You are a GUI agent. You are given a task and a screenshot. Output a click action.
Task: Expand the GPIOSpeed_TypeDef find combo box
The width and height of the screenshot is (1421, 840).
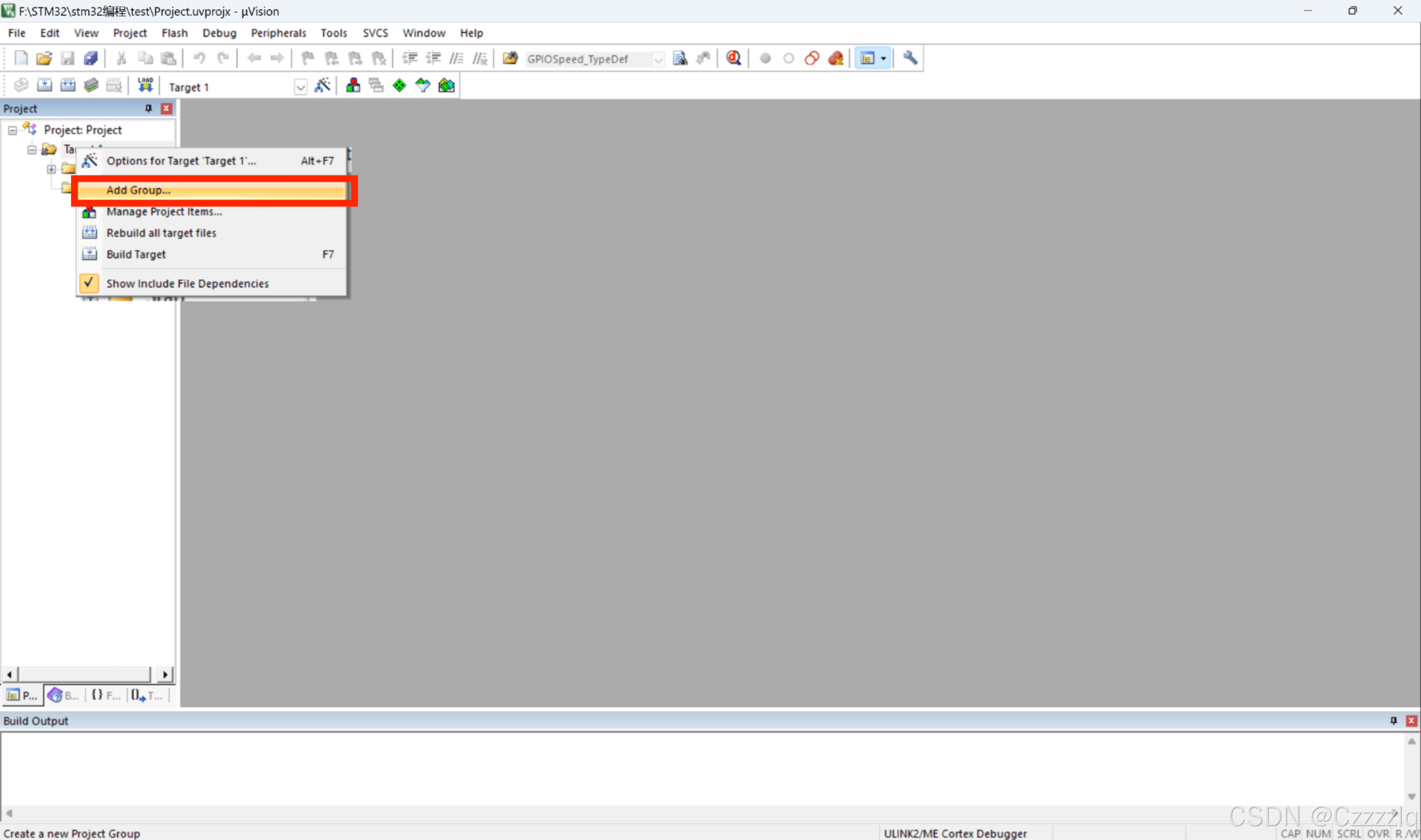coord(658,59)
